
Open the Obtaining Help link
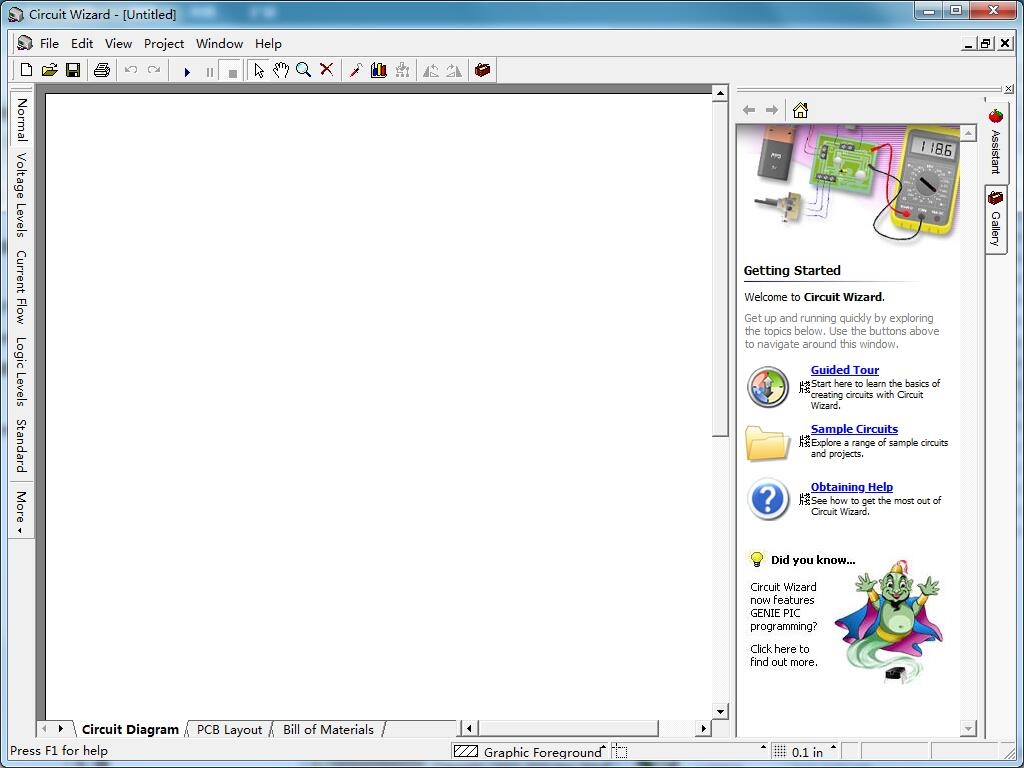point(852,487)
